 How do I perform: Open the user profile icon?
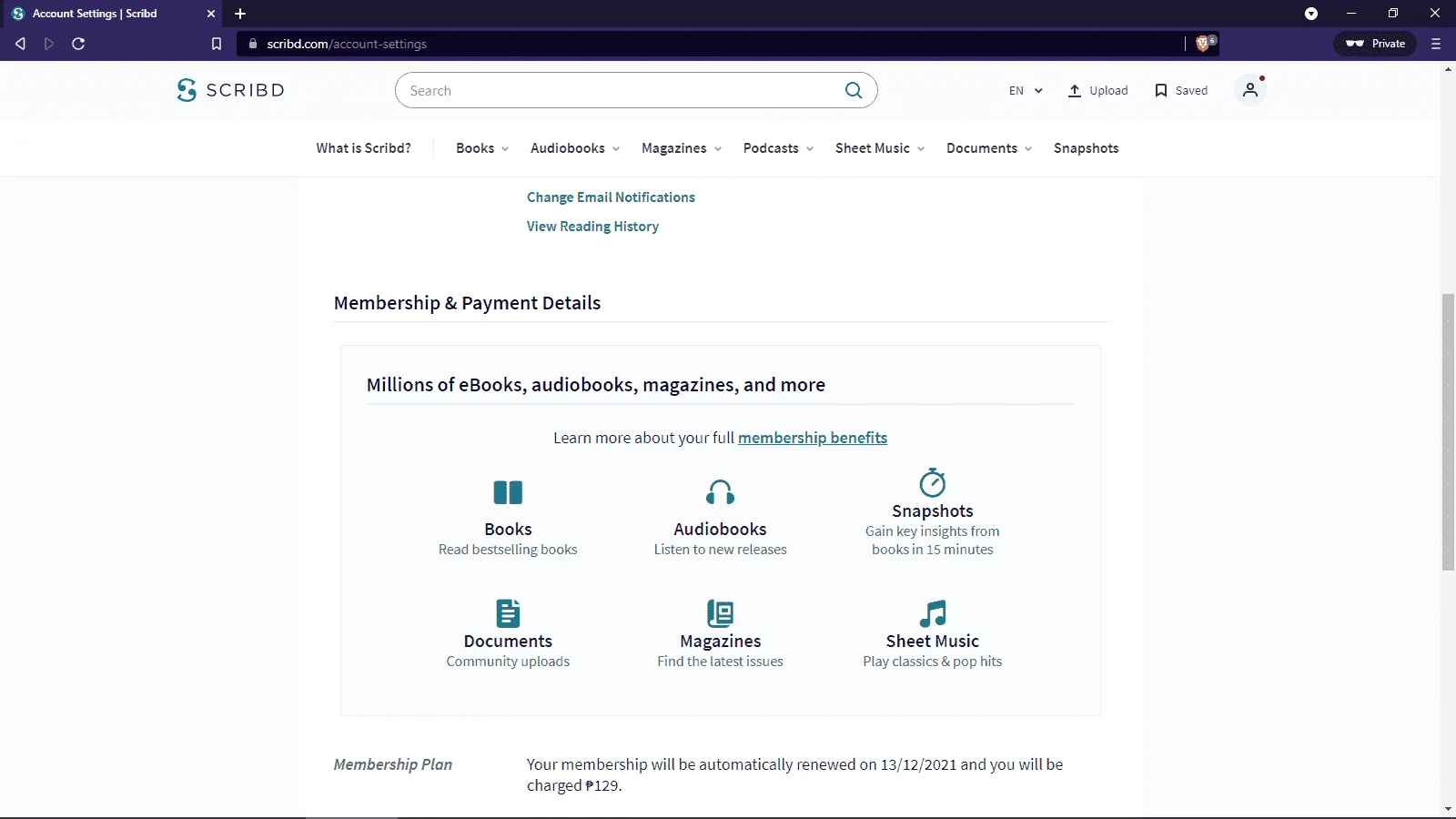[1250, 90]
